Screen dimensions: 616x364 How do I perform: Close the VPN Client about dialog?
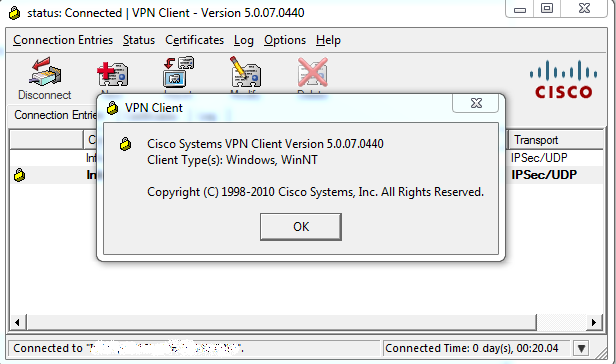tap(476, 103)
